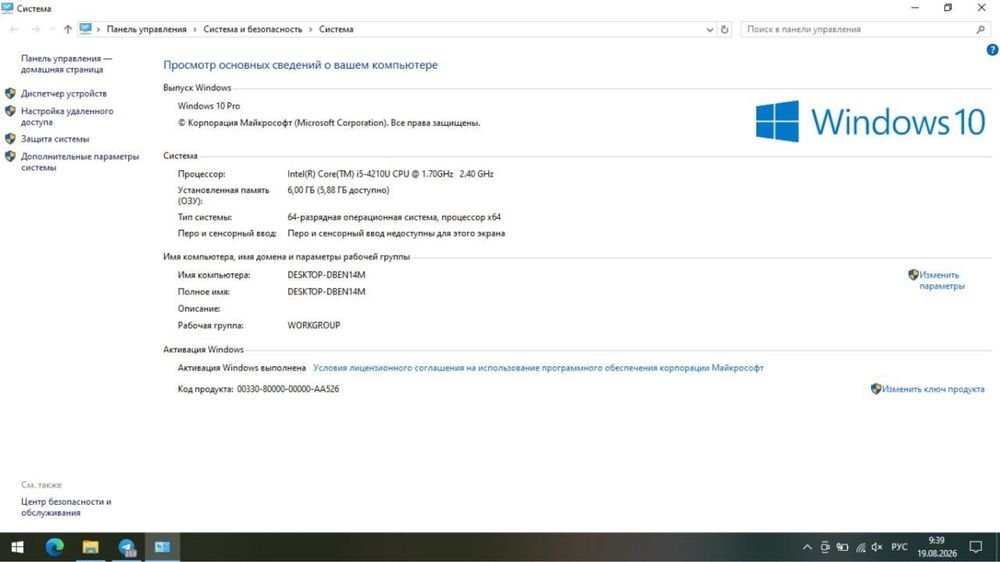
Task: Switch input language via РУС indicator
Action: pos(899,547)
